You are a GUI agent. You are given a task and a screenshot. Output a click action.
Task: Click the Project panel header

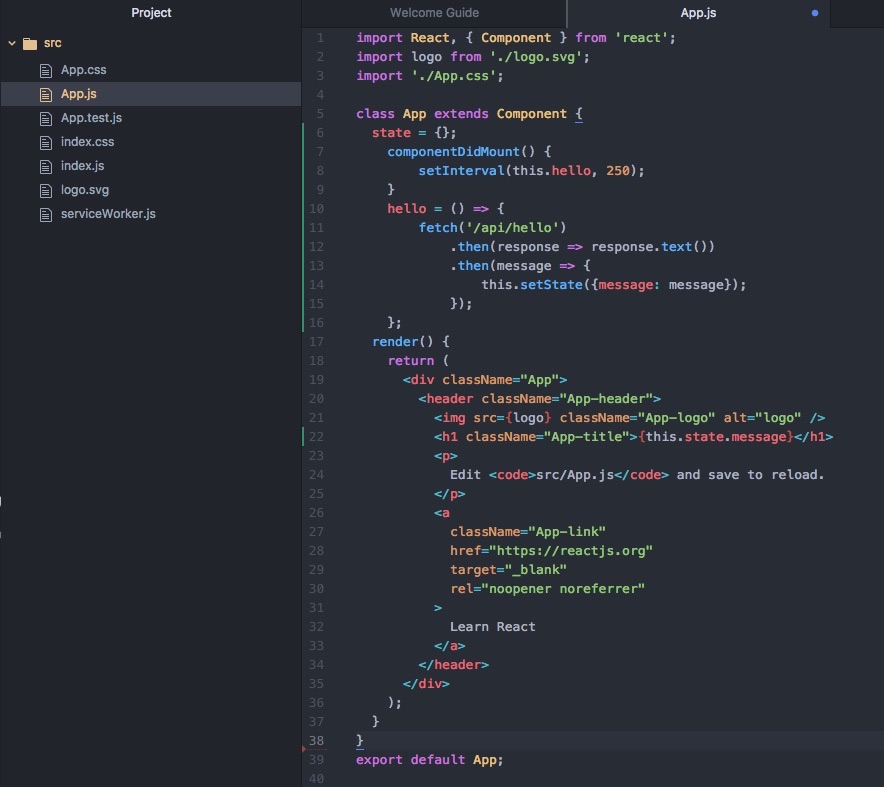tap(151, 12)
